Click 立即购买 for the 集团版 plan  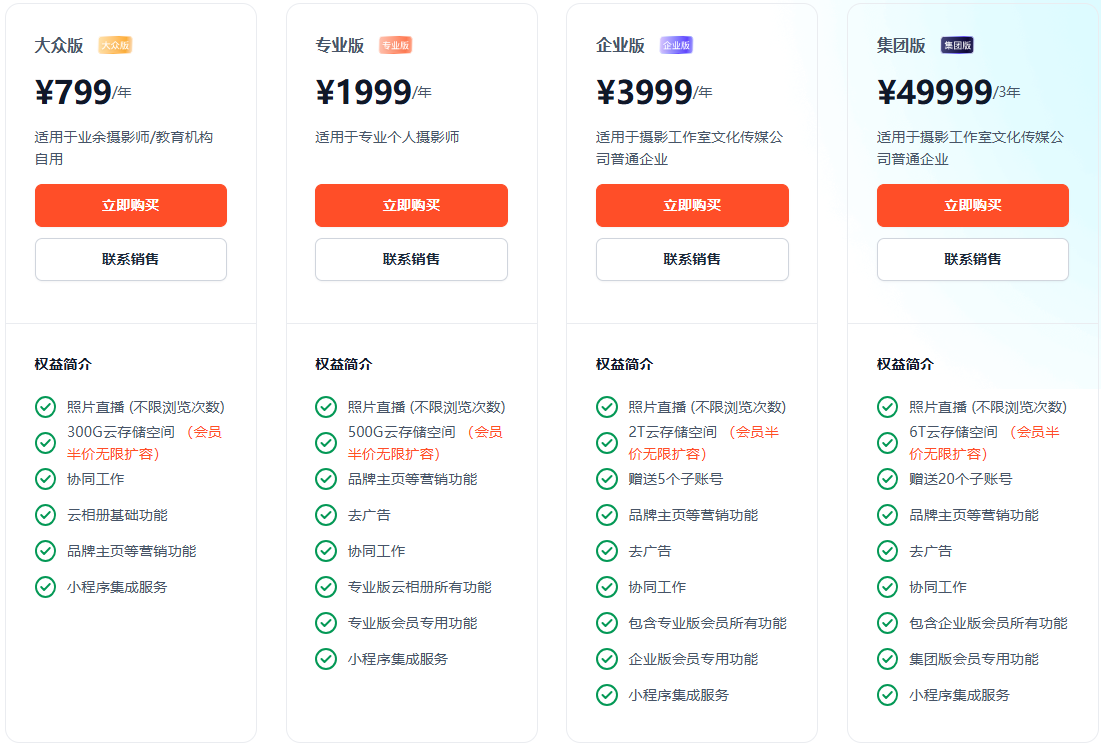[972, 205]
